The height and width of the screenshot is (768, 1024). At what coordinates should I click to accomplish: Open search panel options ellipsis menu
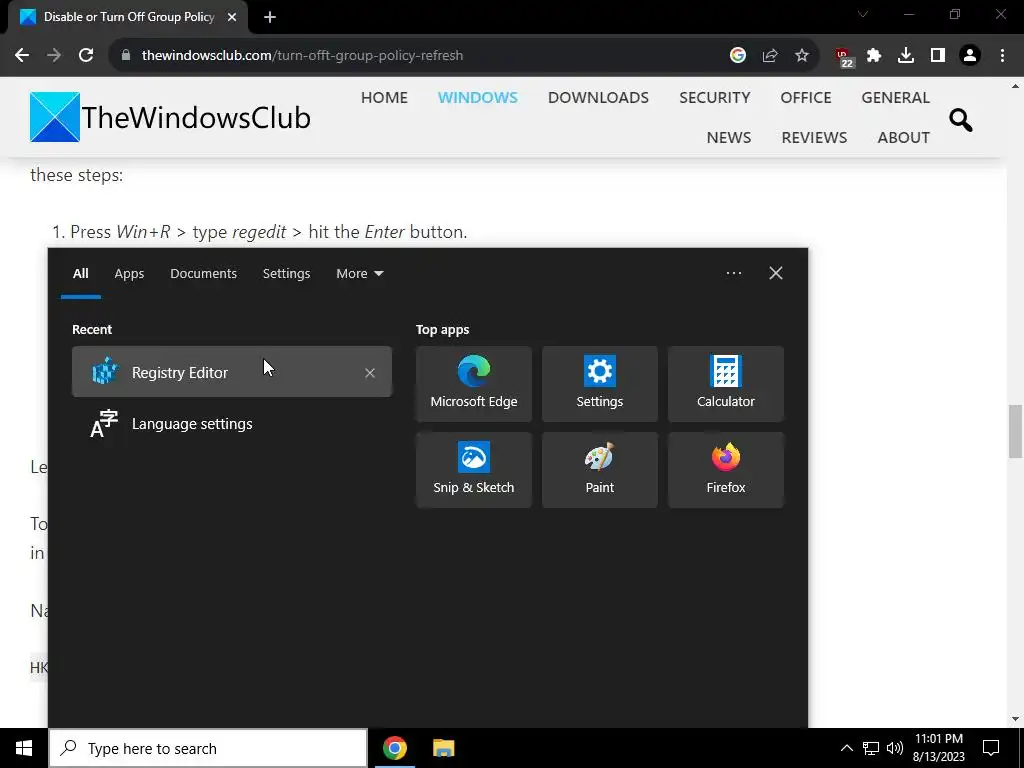click(733, 273)
